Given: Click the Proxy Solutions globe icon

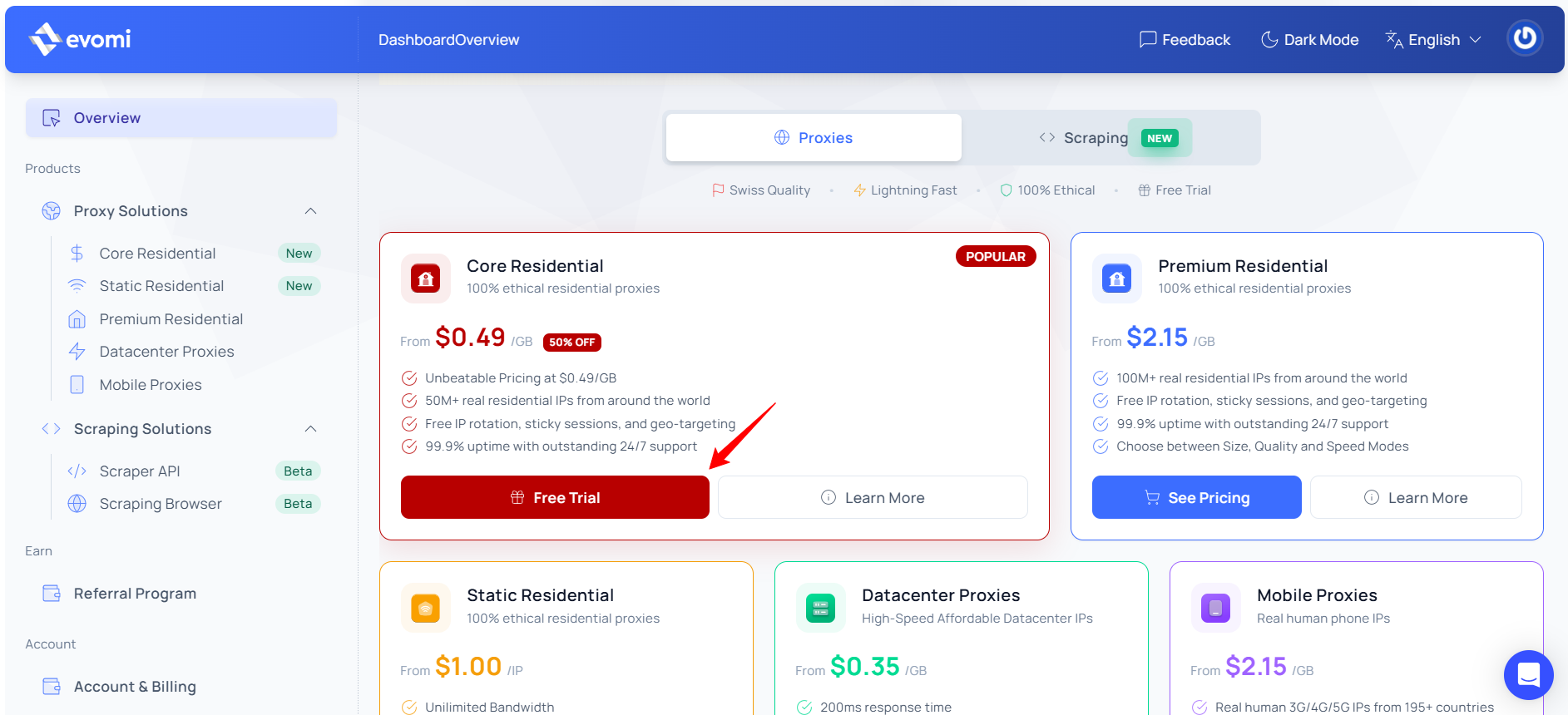Looking at the screenshot, I should click(x=52, y=211).
